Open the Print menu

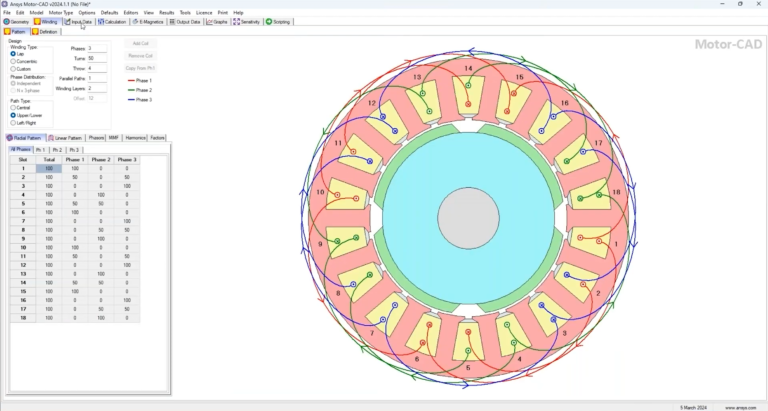(x=223, y=12)
